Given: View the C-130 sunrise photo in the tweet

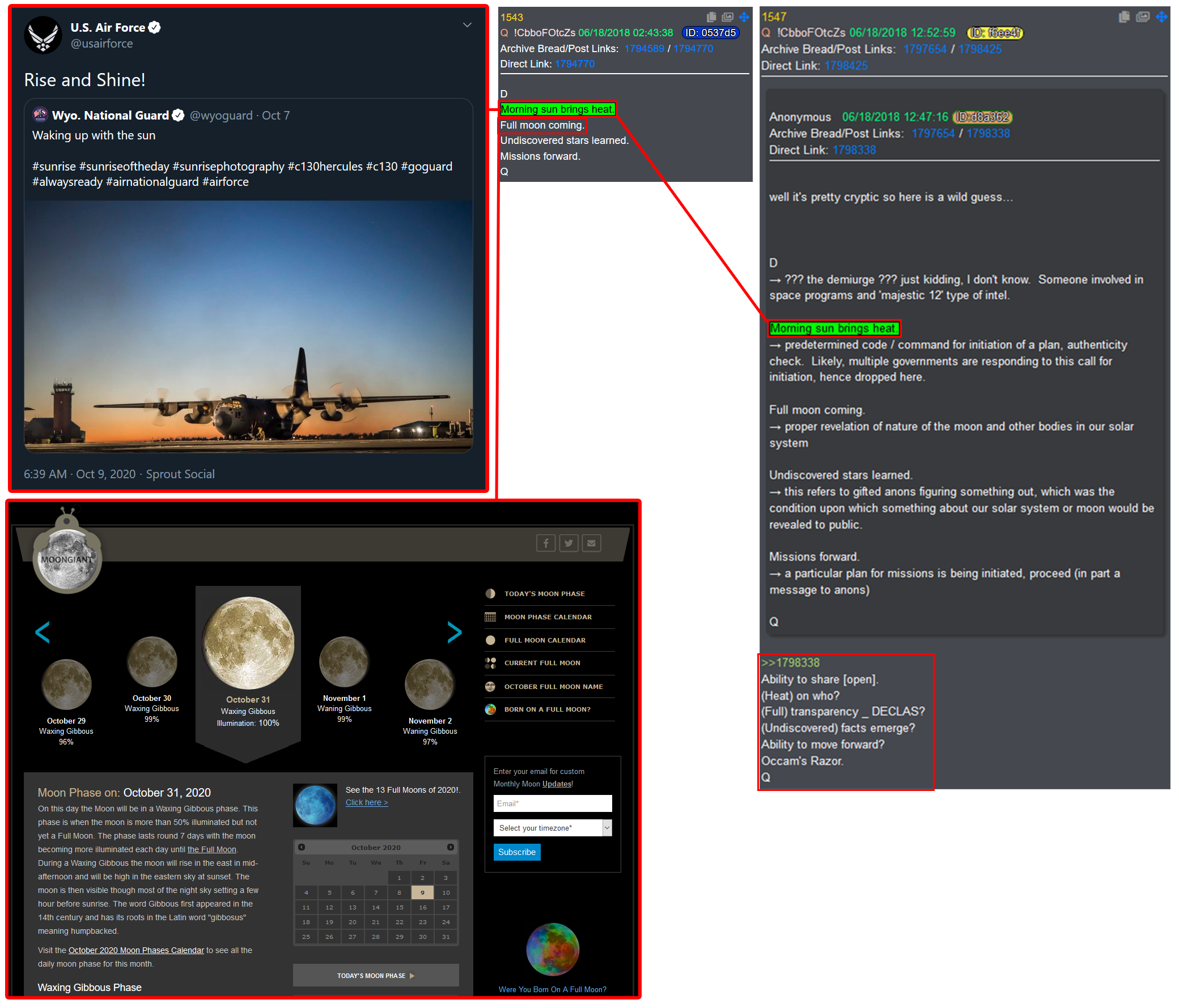Looking at the screenshot, I should pos(248,326).
